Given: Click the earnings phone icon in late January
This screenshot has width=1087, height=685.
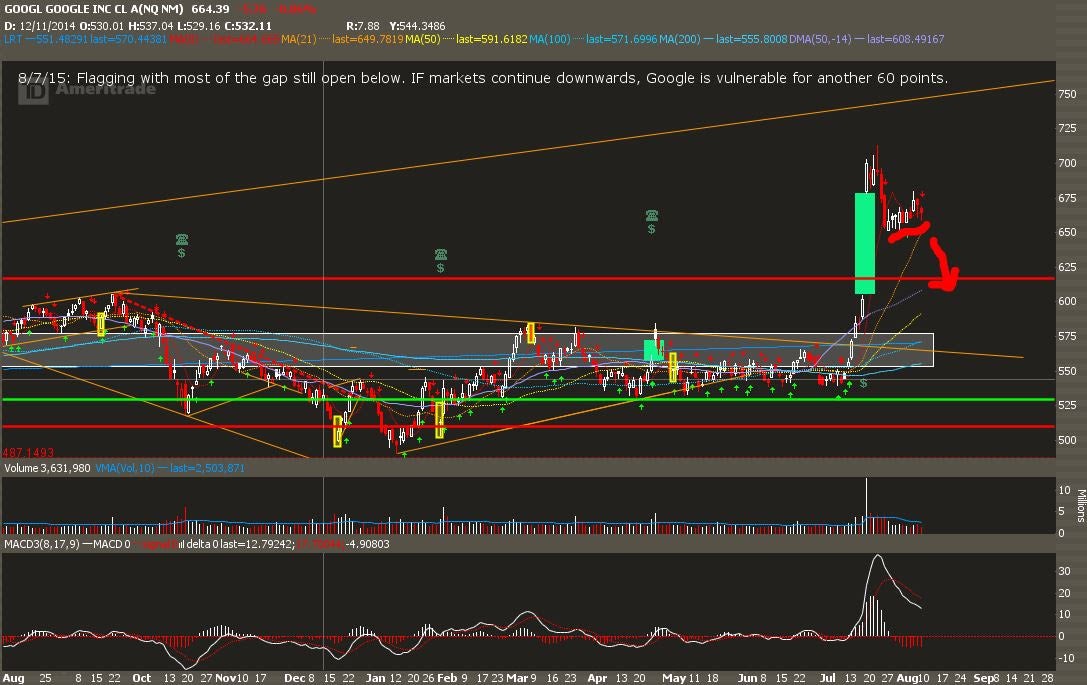Looking at the screenshot, I should [x=440, y=254].
